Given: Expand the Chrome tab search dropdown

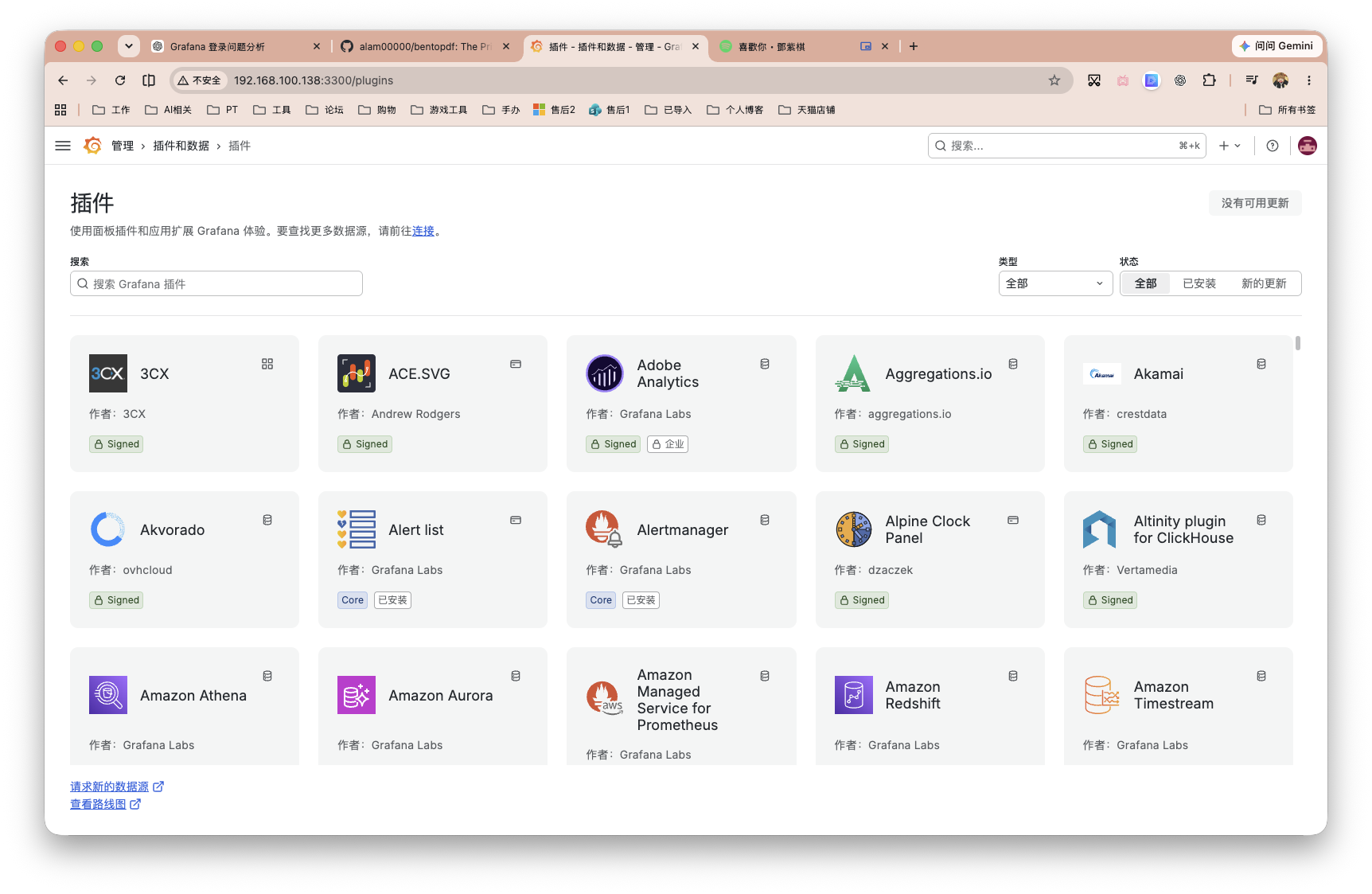Looking at the screenshot, I should pyautogui.click(x=129, y=46).
